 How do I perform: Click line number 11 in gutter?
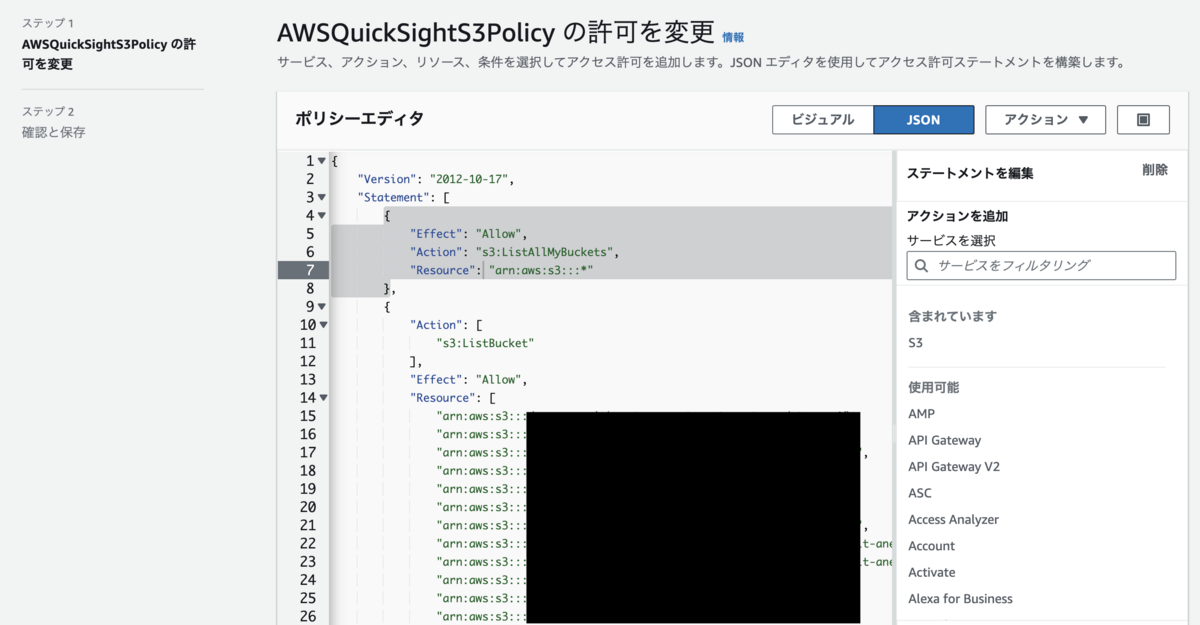(x=308, y=343)
